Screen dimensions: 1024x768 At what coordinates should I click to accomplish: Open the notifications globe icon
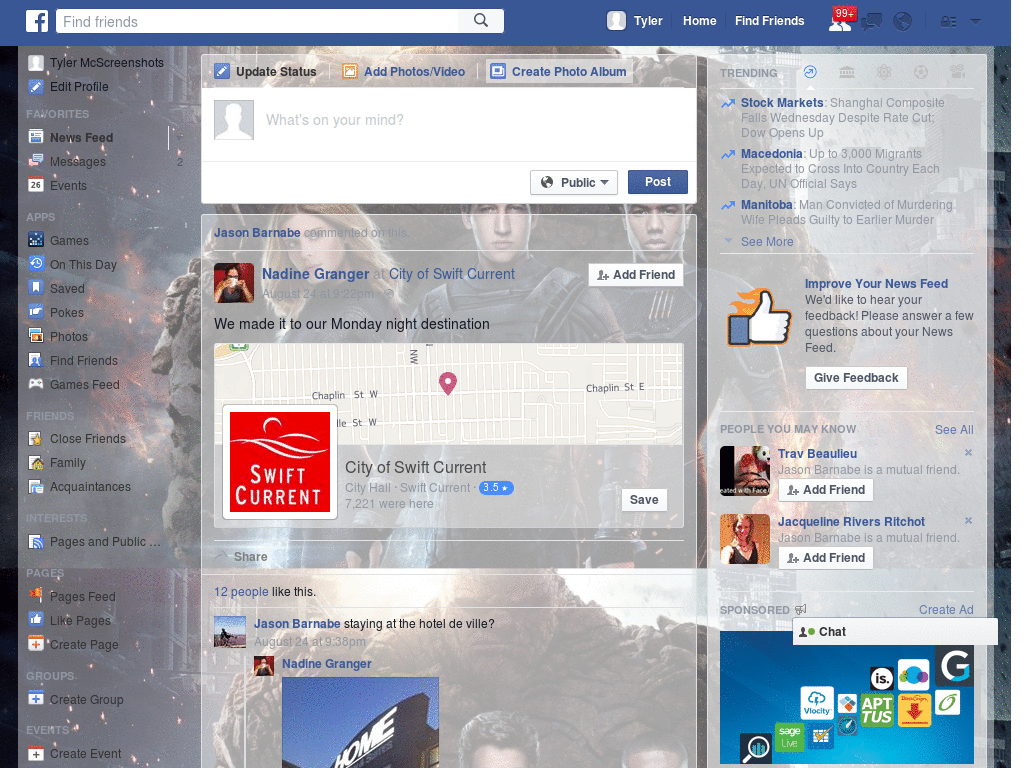(903, 22)
